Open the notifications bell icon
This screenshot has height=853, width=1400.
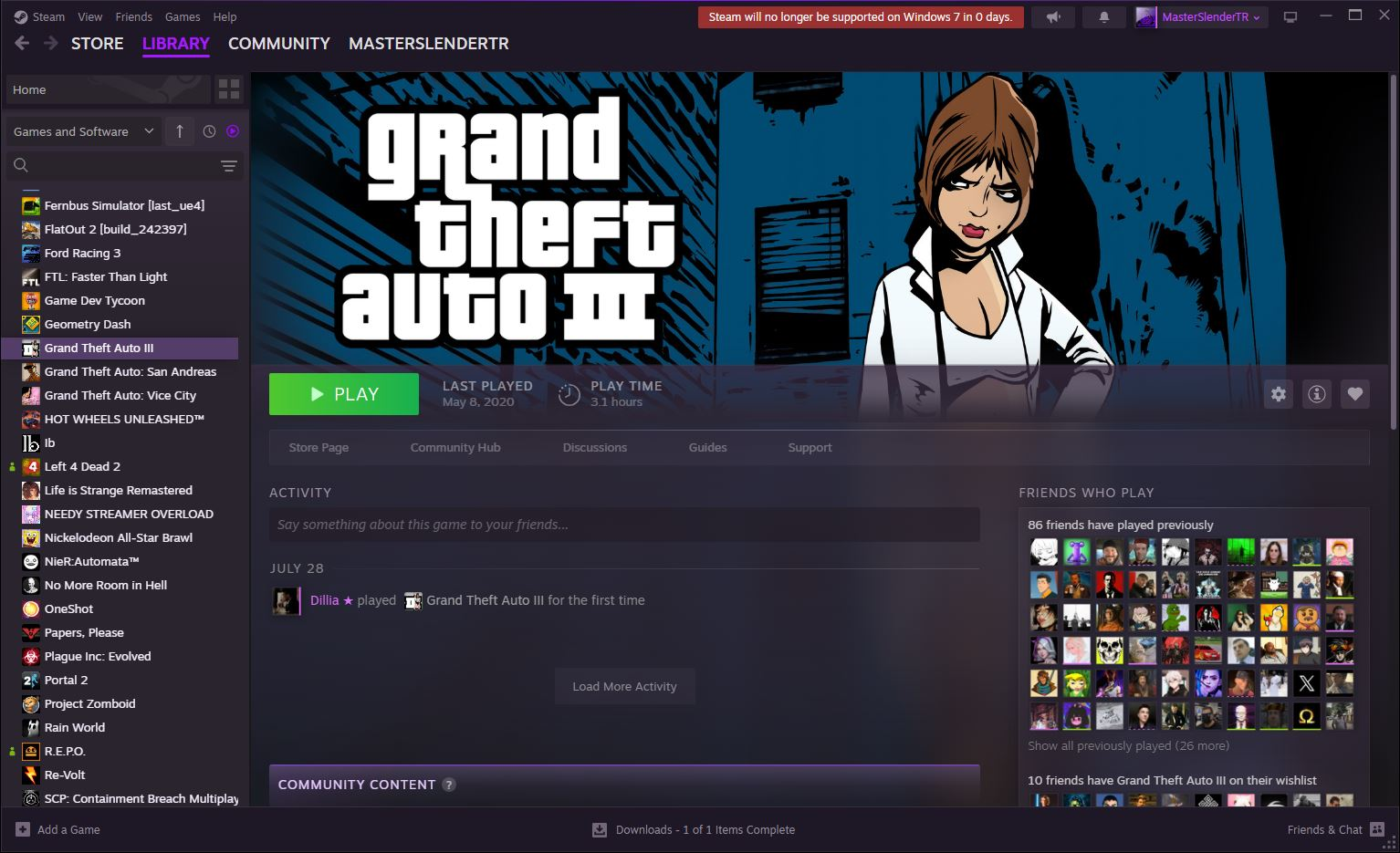(1104, 17)
